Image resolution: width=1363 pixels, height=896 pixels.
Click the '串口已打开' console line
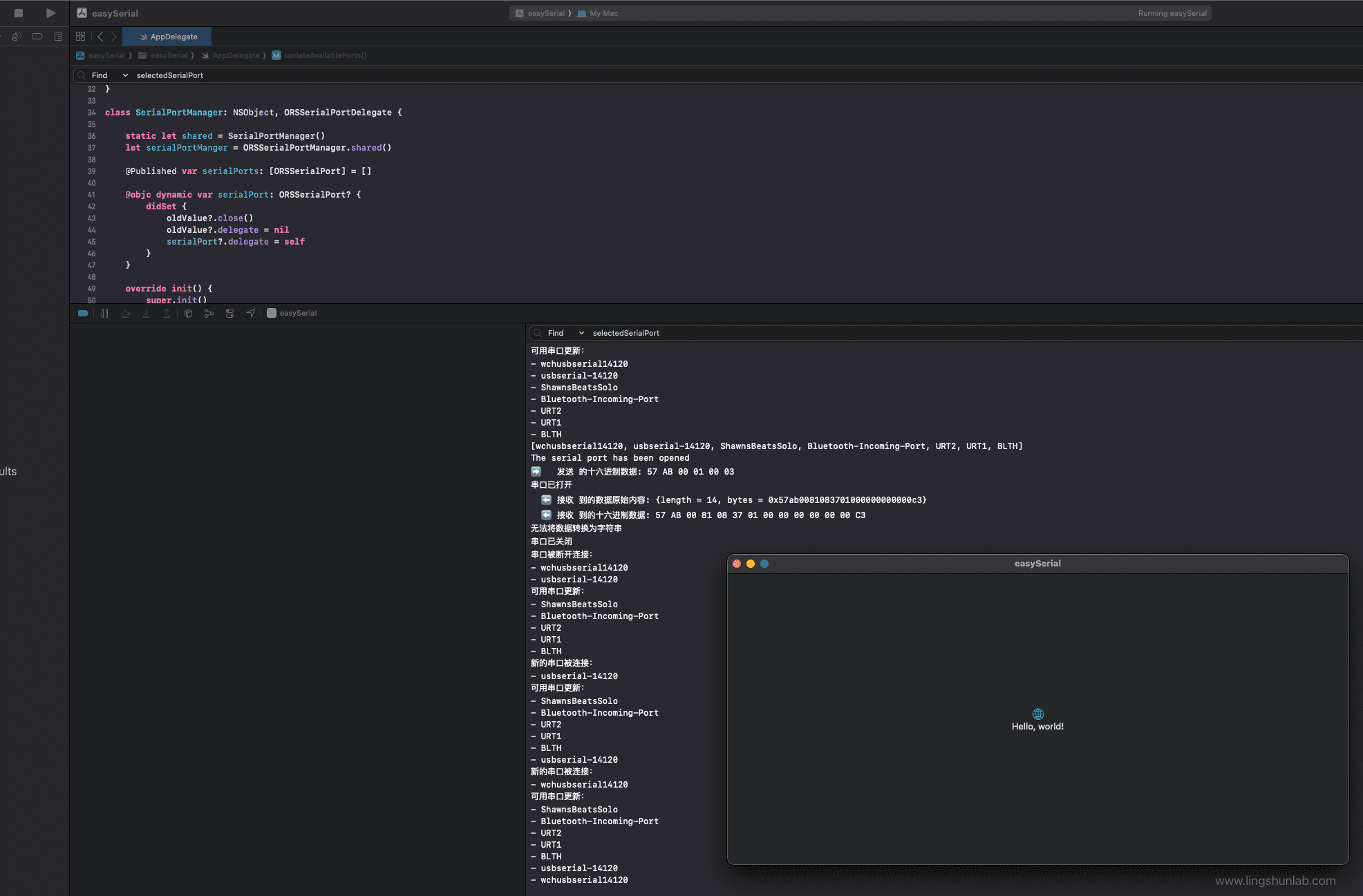pyautogui.click(x=551, y=485)
